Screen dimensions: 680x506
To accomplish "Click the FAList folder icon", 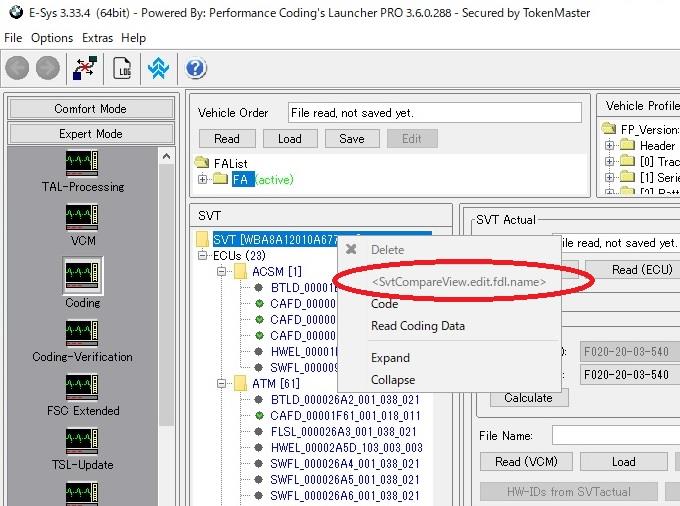I will (x=202, y=163).
